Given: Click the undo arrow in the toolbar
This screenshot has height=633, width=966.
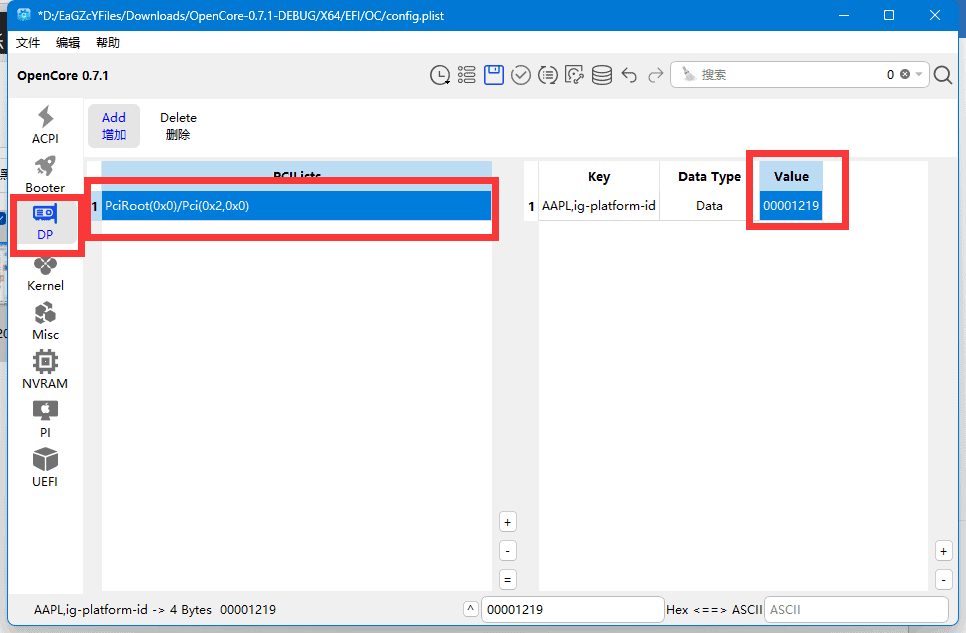Looking at the screenshot, I should 629,75.
